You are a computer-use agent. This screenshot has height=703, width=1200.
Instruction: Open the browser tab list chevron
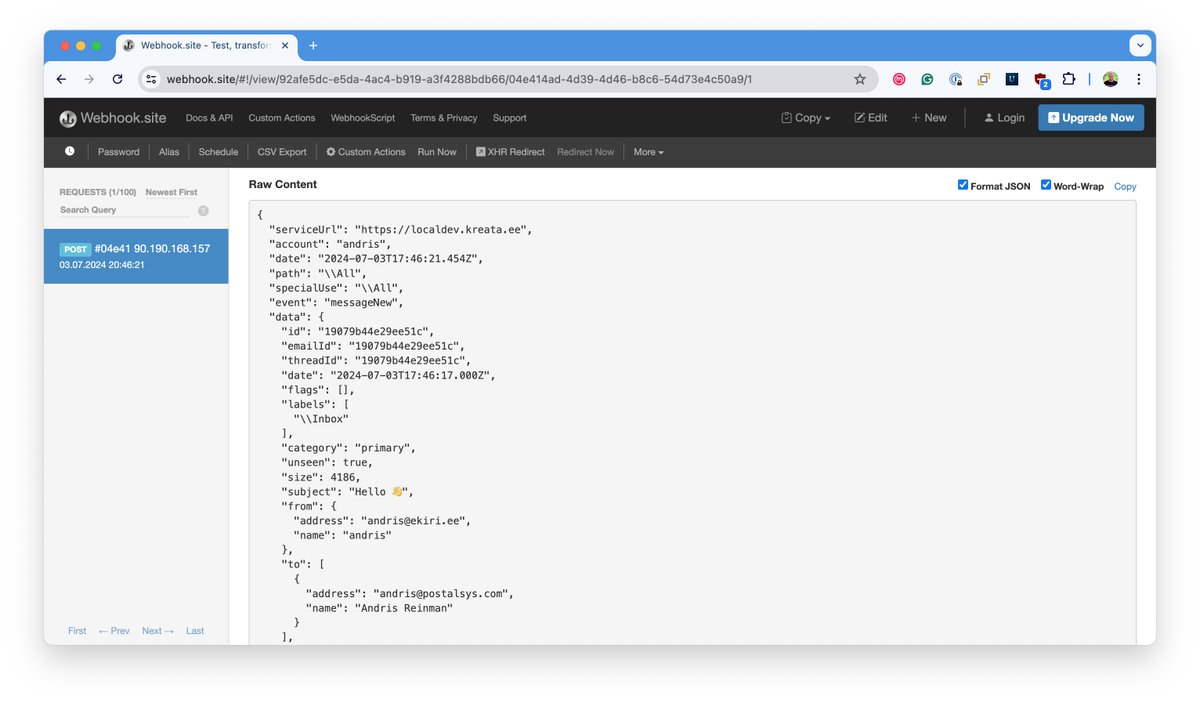[x=1140, y=45]
